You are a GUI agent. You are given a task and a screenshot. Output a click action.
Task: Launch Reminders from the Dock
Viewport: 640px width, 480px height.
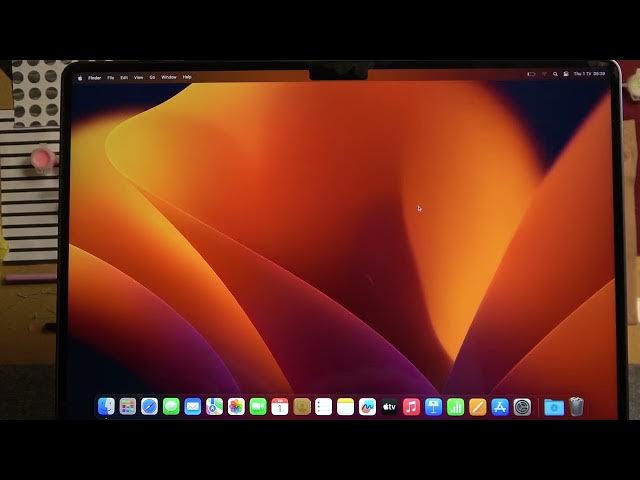click(x=324, y=407)
